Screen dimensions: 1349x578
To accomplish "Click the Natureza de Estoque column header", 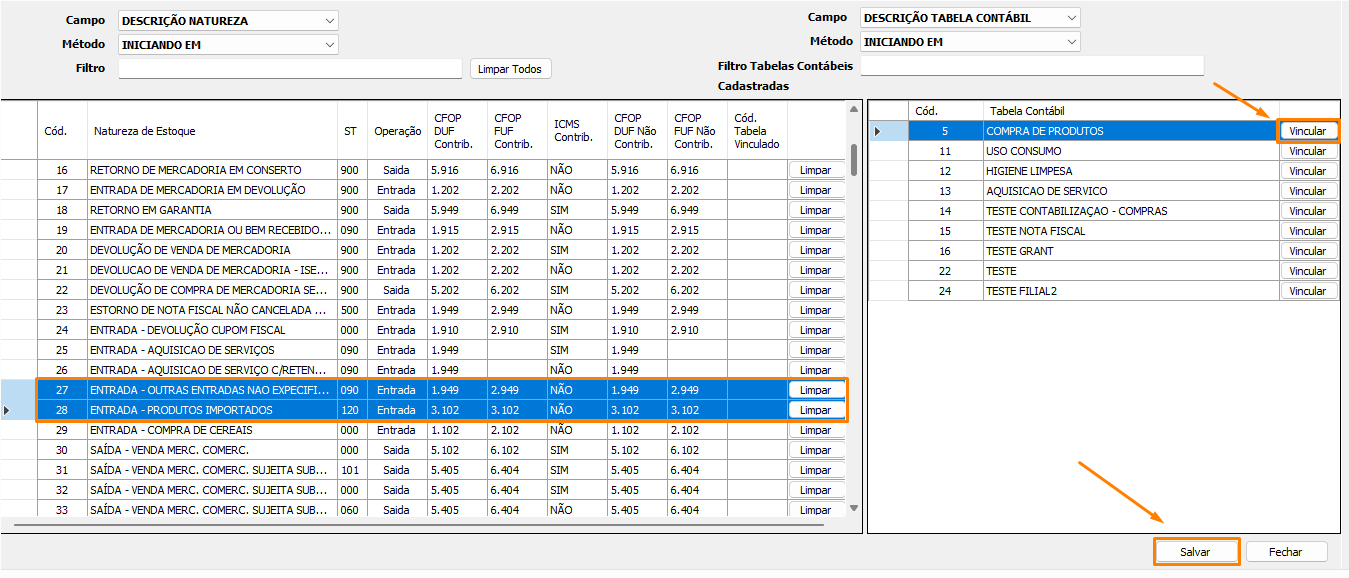I will click(x=212, y=131).
